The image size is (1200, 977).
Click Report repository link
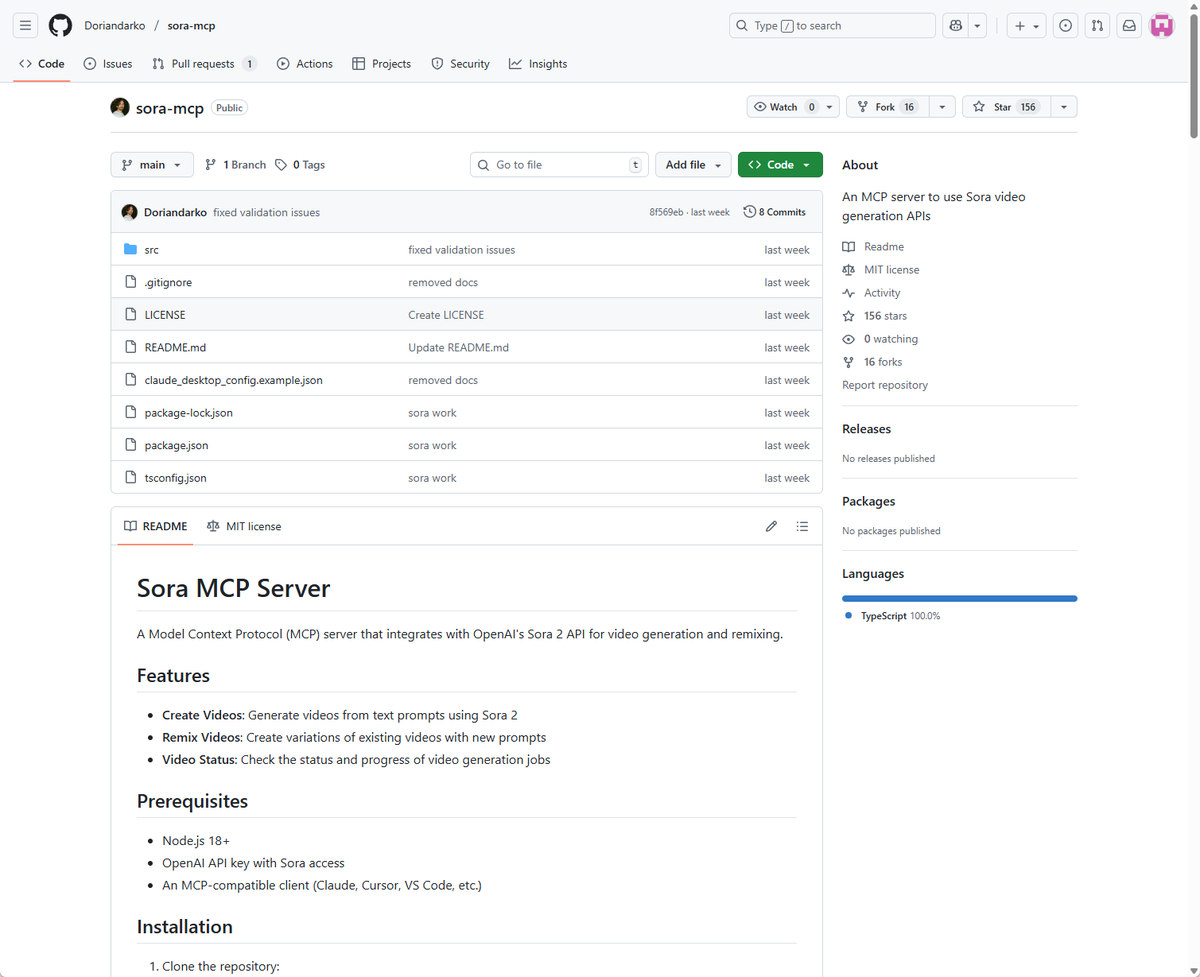(x=885, y=385)
